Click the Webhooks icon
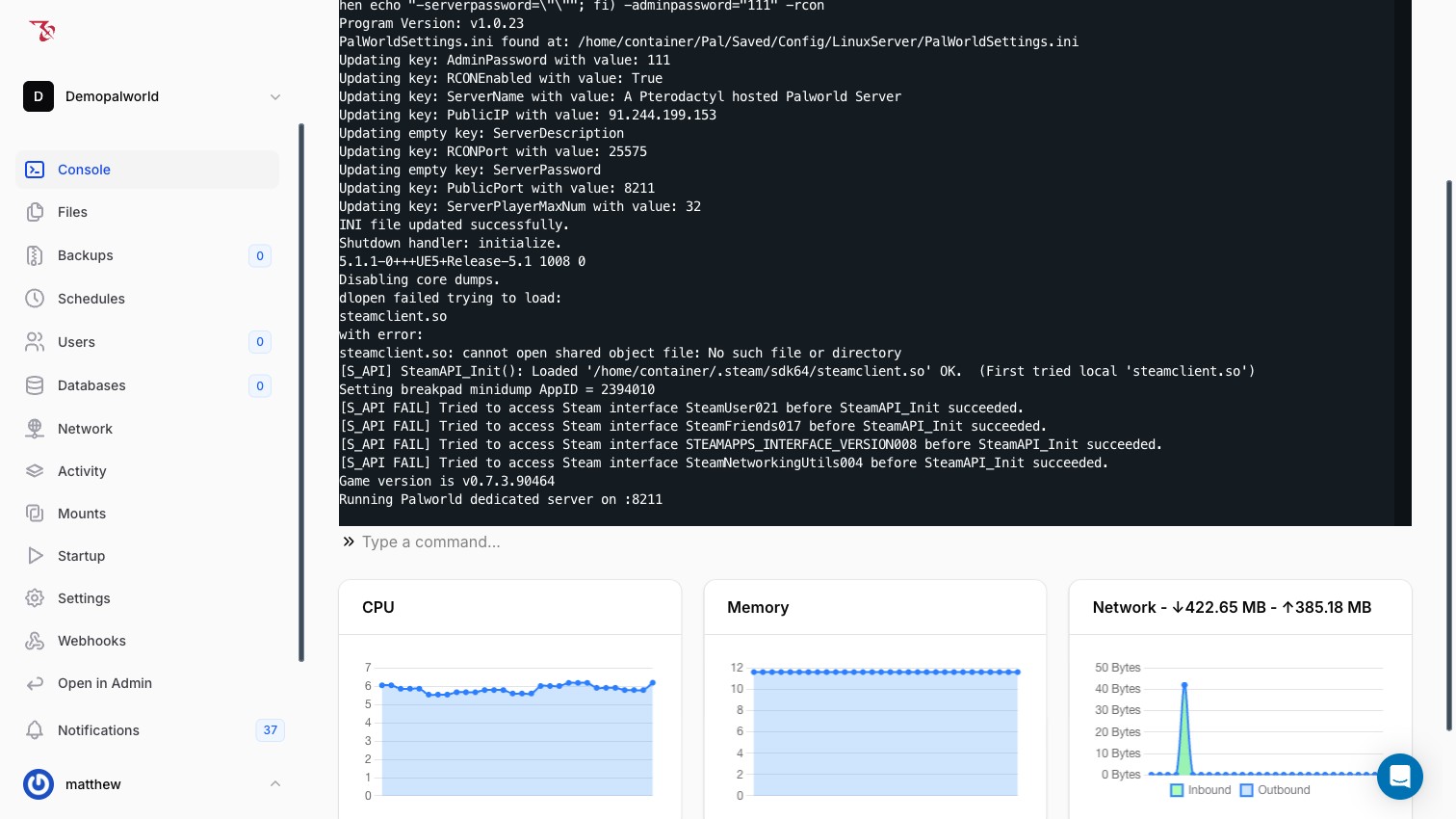 pyautogui.click(x=35, y=641)
